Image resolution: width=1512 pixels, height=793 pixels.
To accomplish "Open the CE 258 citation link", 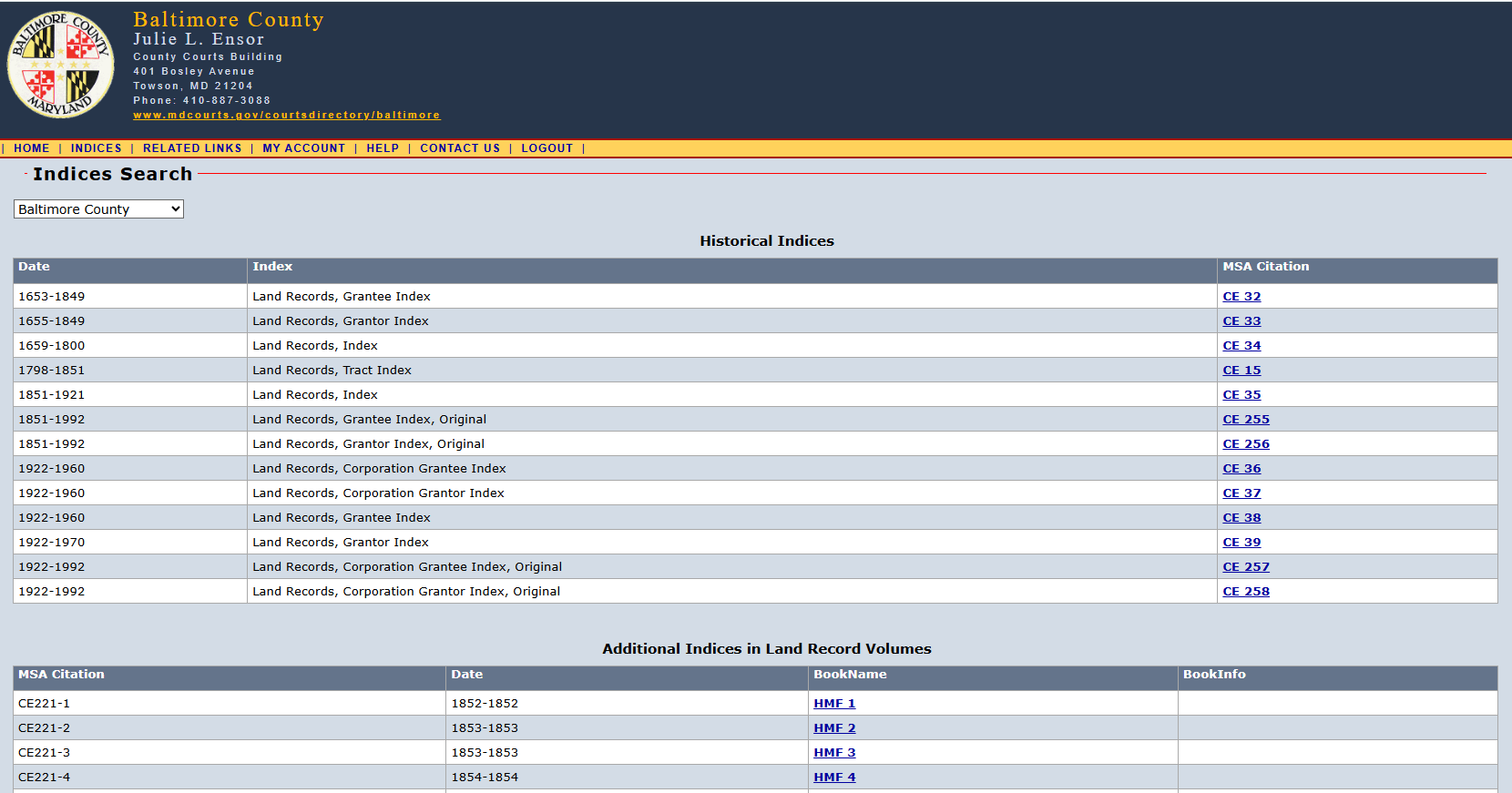I will pyautogui.click(x=1245, y=592).
